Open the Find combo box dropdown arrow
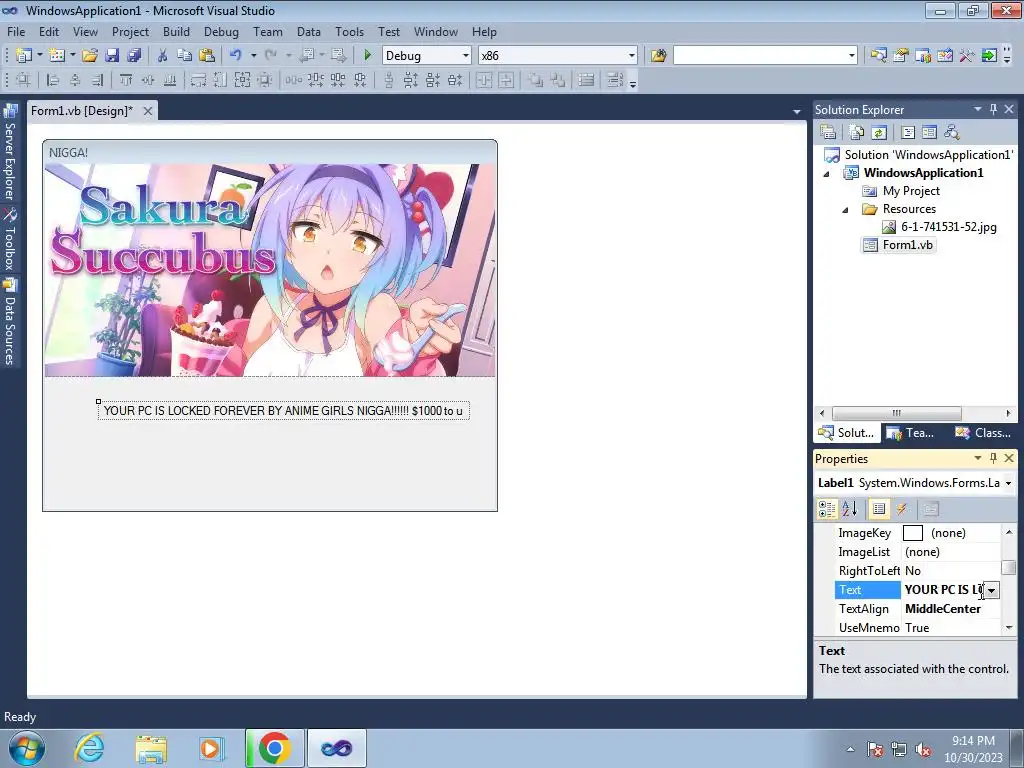Screen dimensions: 1024x768 (x=852, y=56)
